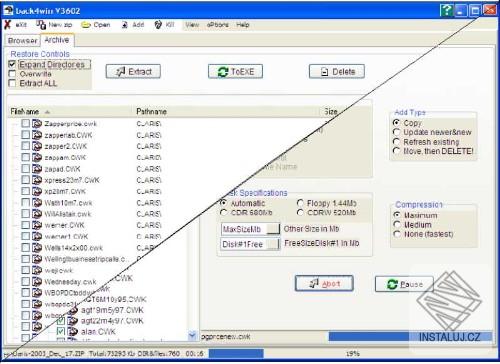Select the Automatic disk specification
500x364 pixels.
[224, 203]
